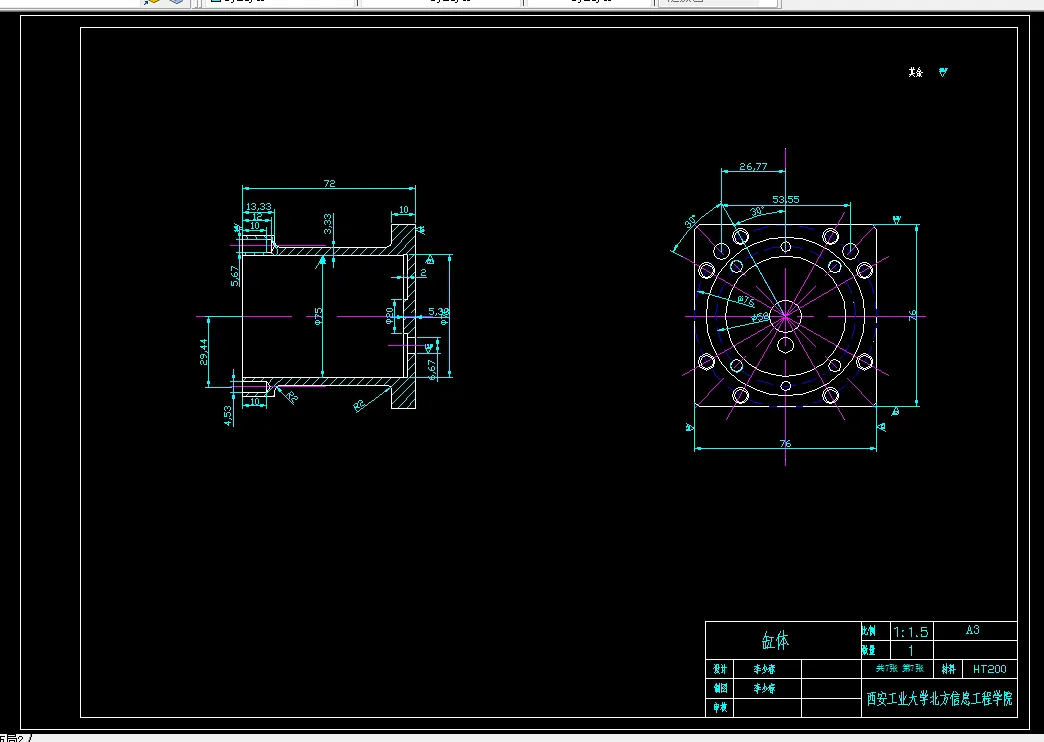Select the part name 缸体 in title block

776,640
